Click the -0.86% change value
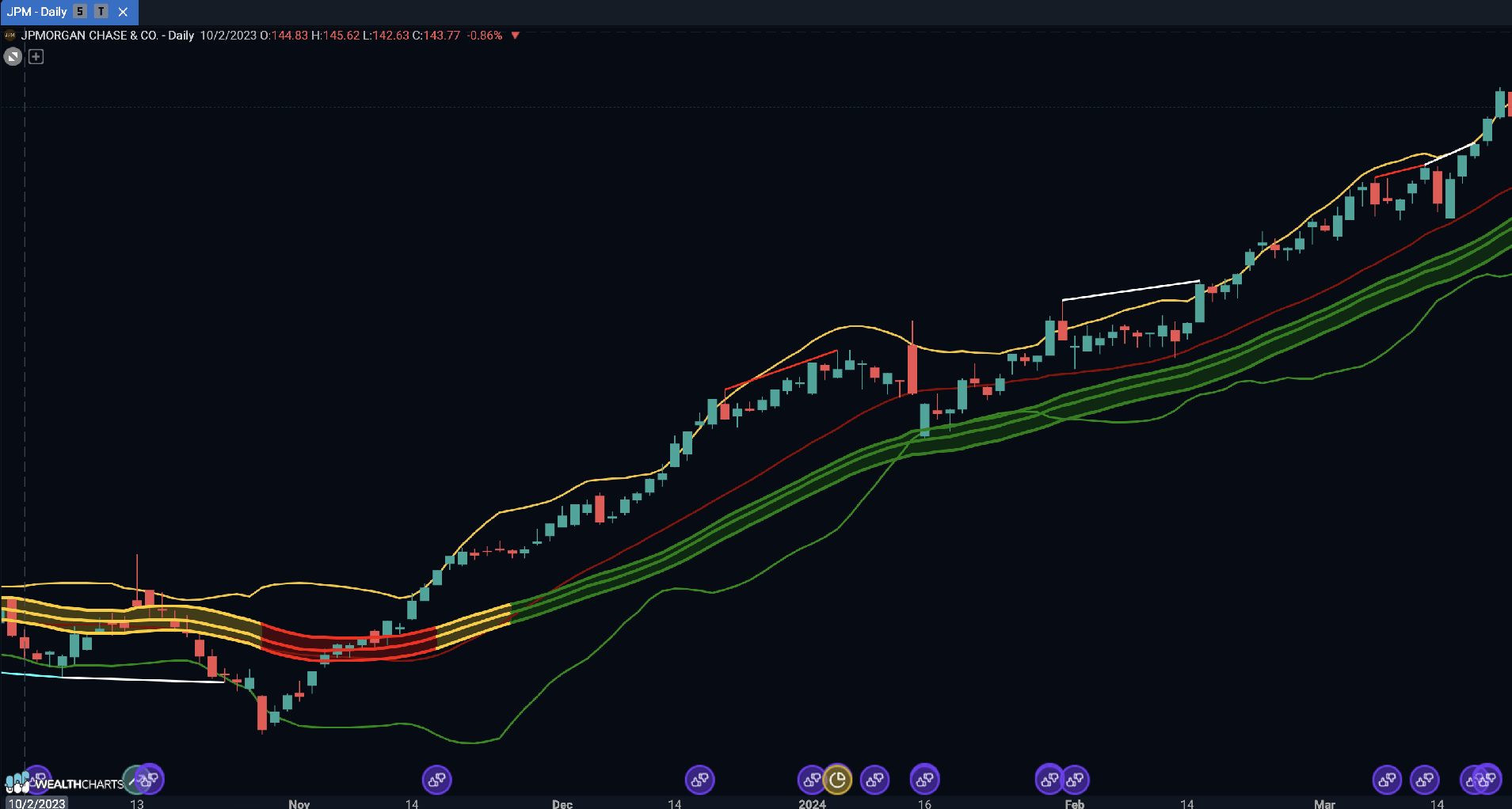Image resolution: width=1512 pixels, height=809 pixels. tap(485, 36)
